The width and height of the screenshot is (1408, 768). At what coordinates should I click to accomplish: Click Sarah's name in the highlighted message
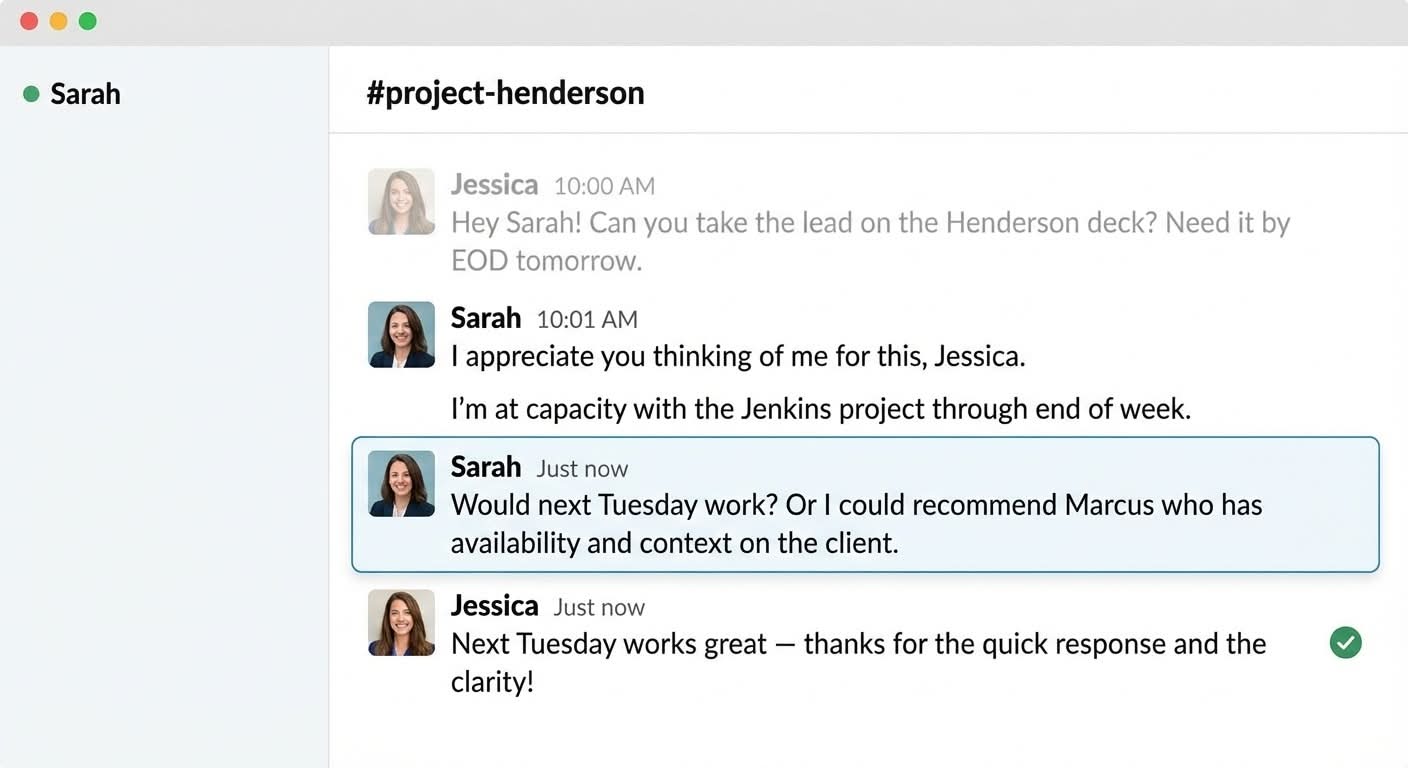[x=486, y=467]
